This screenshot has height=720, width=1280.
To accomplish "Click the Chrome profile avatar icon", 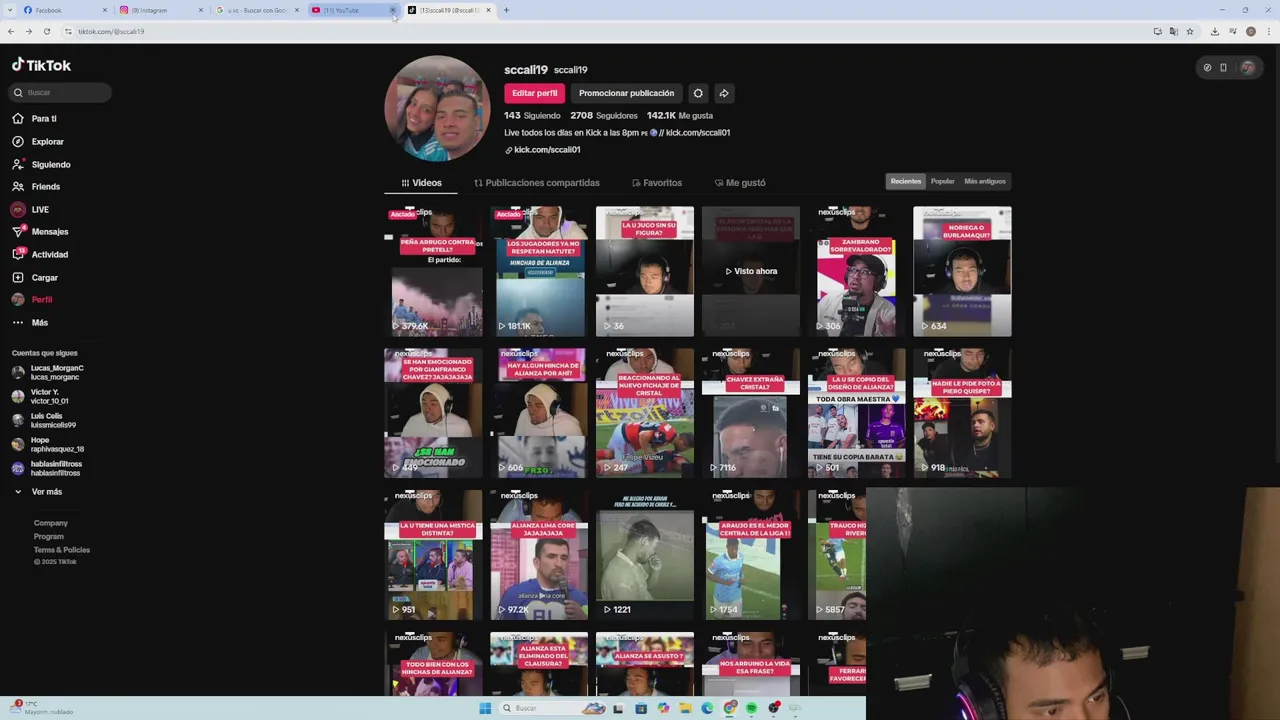I will (x=1251, y=31).
